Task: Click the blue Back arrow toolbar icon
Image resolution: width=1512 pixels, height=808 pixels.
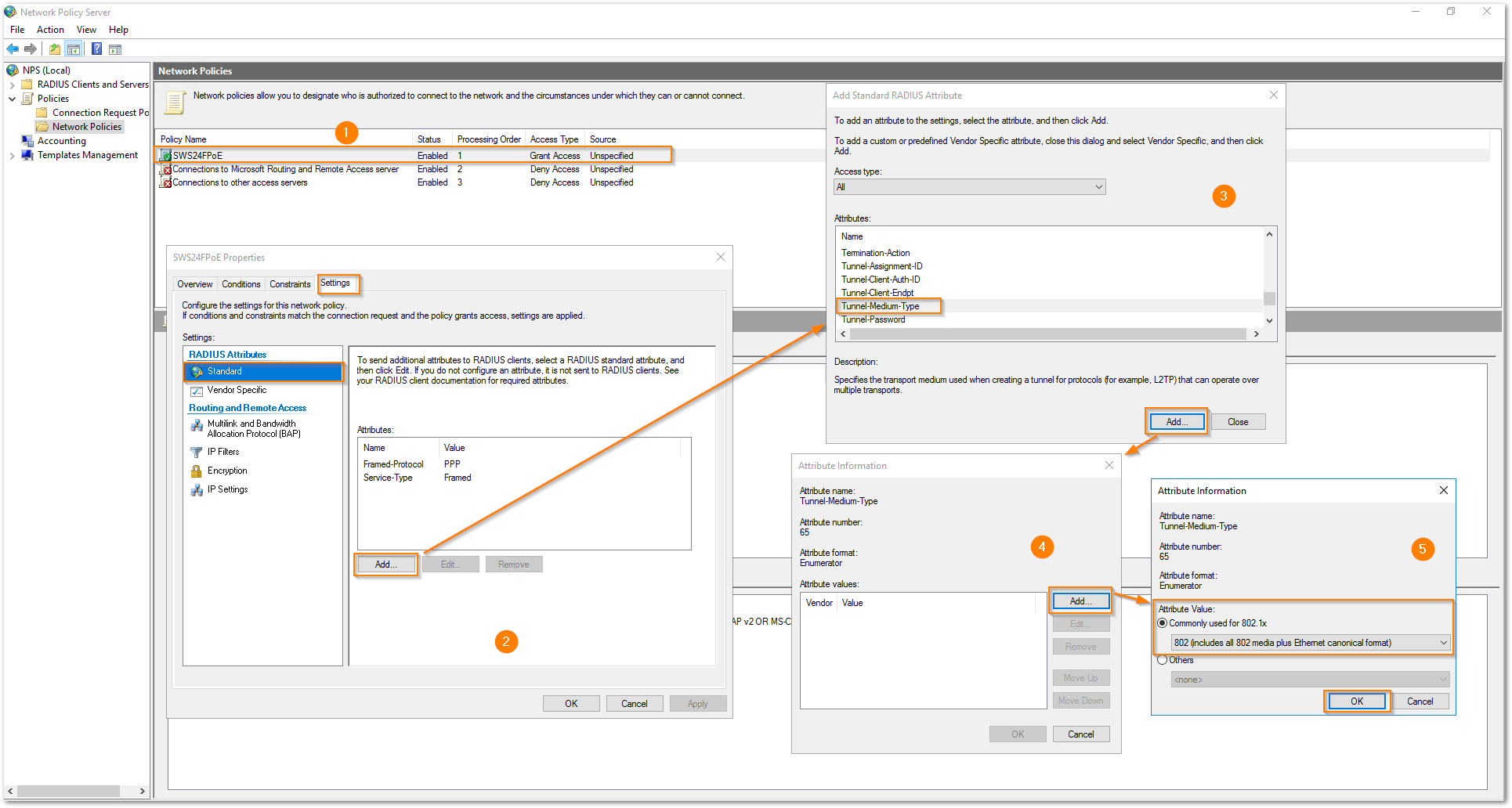Action: point(13,49)
